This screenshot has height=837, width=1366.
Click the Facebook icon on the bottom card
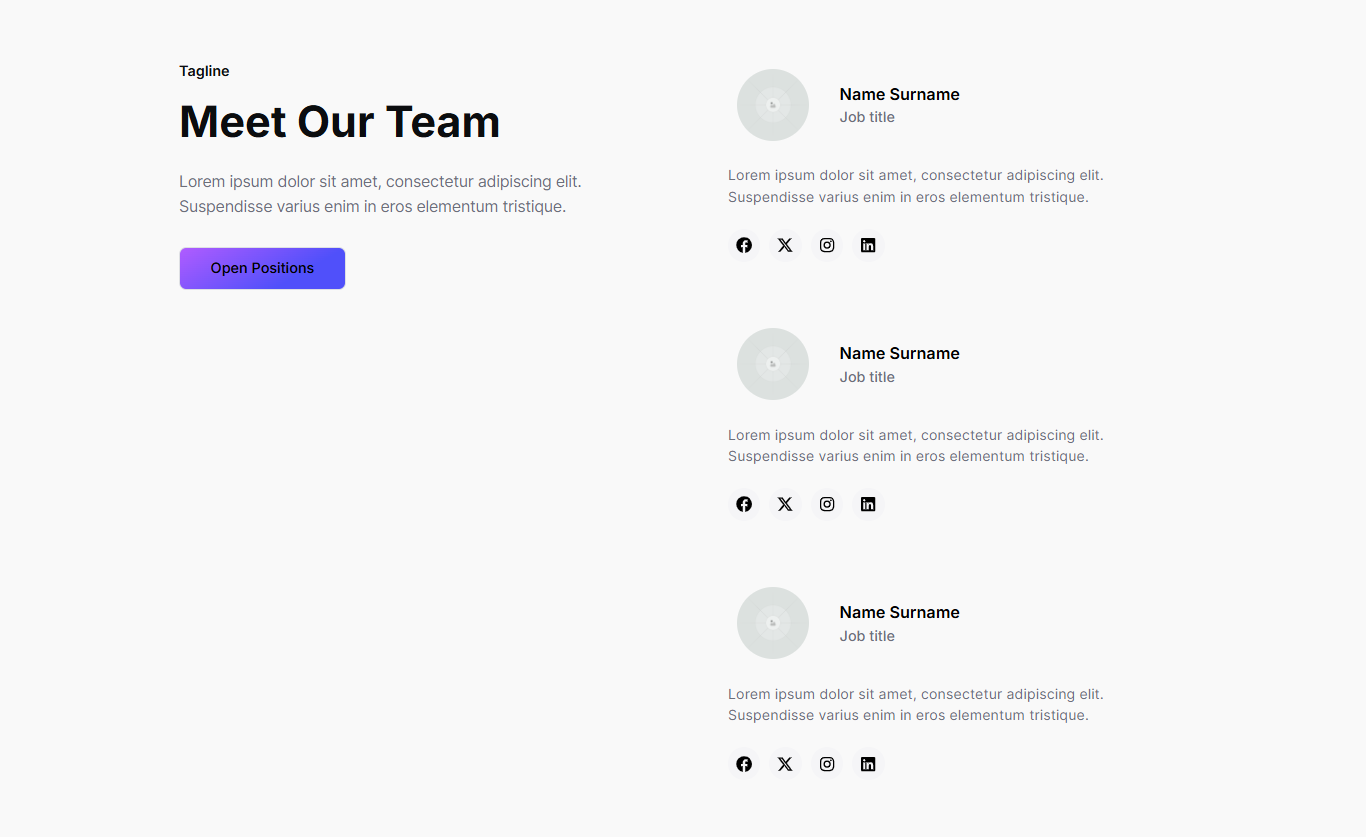[x=744, y=763]
